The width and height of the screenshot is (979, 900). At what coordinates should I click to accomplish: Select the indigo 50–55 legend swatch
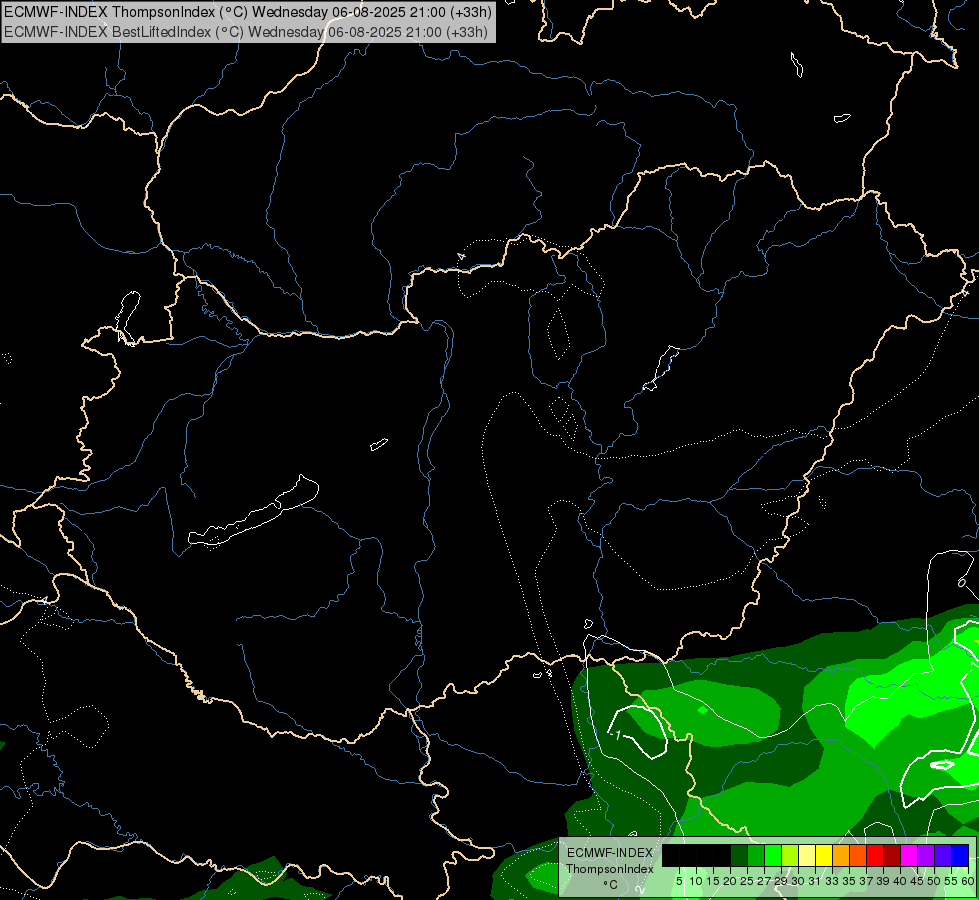pos(943,855)
